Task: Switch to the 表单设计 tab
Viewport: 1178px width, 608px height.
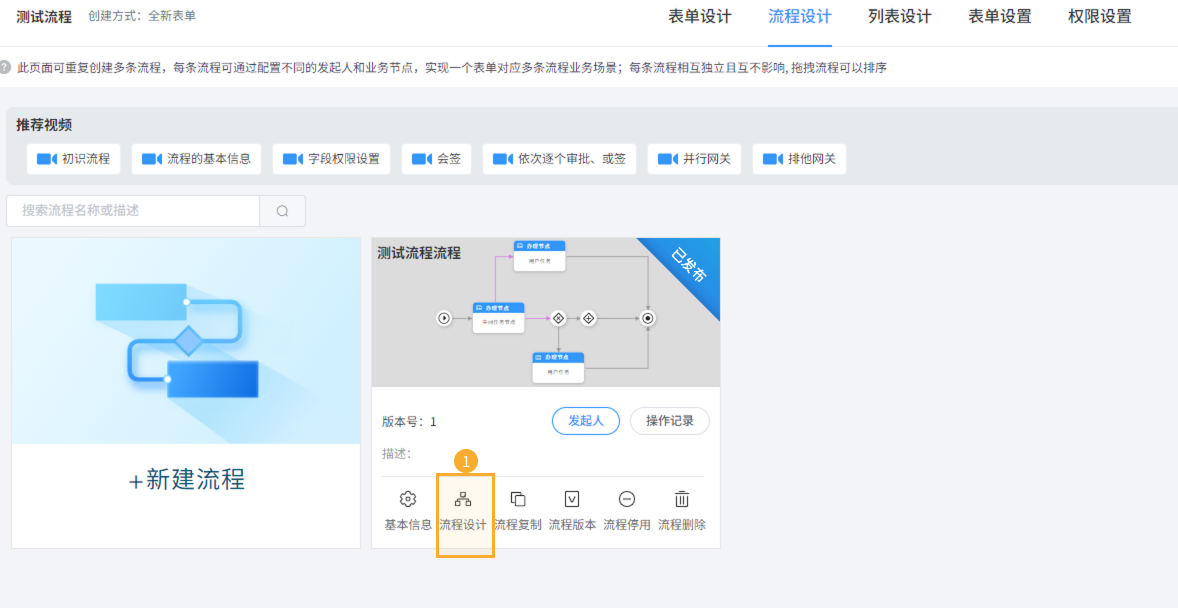Action: coord(700,17)
